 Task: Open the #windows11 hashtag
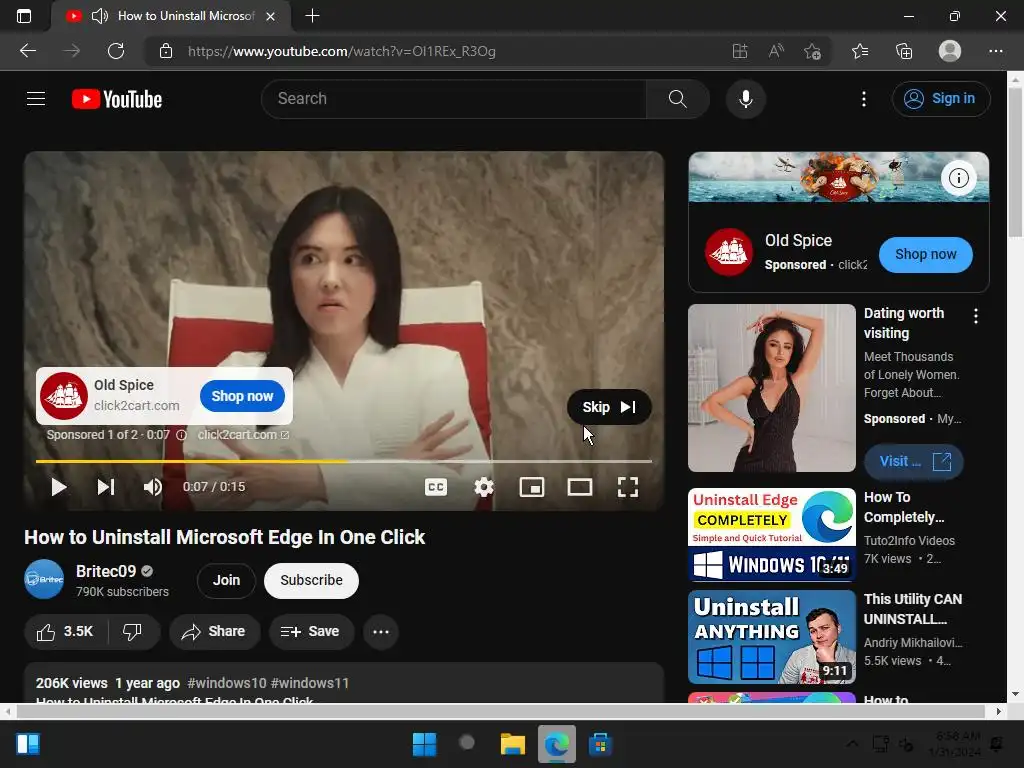[310, 683]
